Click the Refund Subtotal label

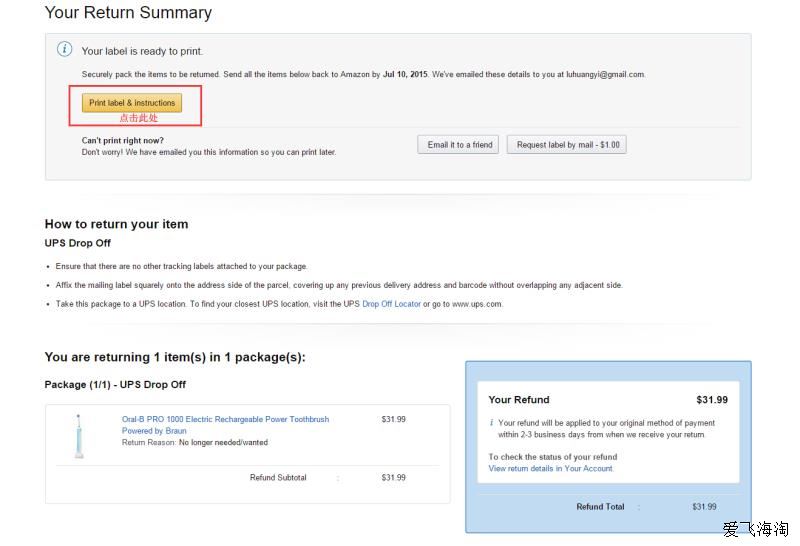click(278, 478)
